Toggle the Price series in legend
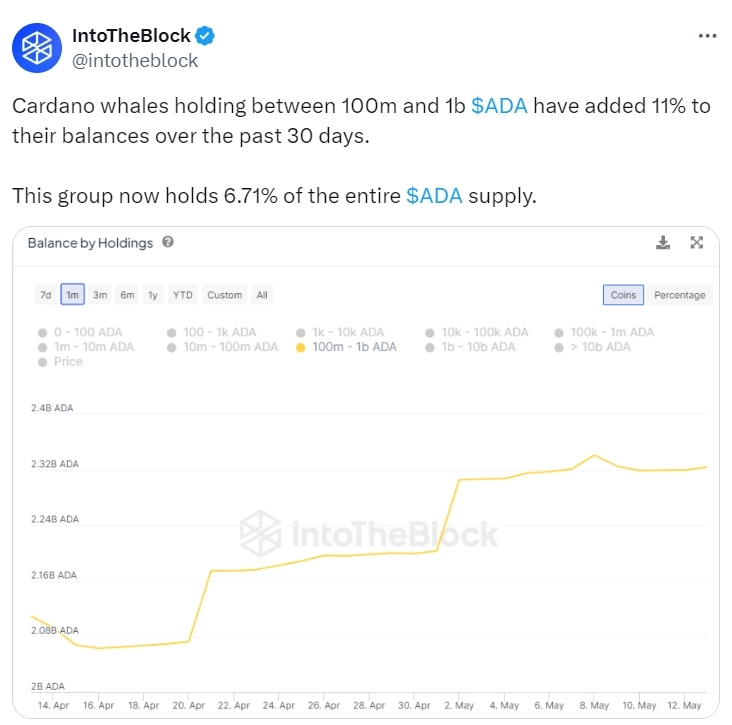This screenshot has height=725, width=732. click(68, 361)
